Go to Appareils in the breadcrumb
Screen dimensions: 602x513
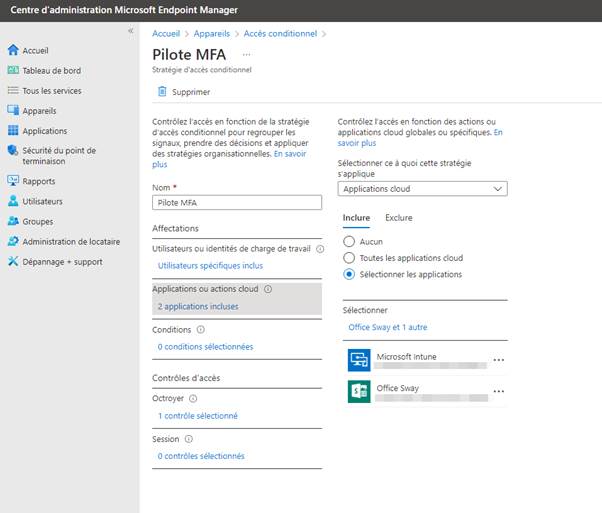coord(212,34)
